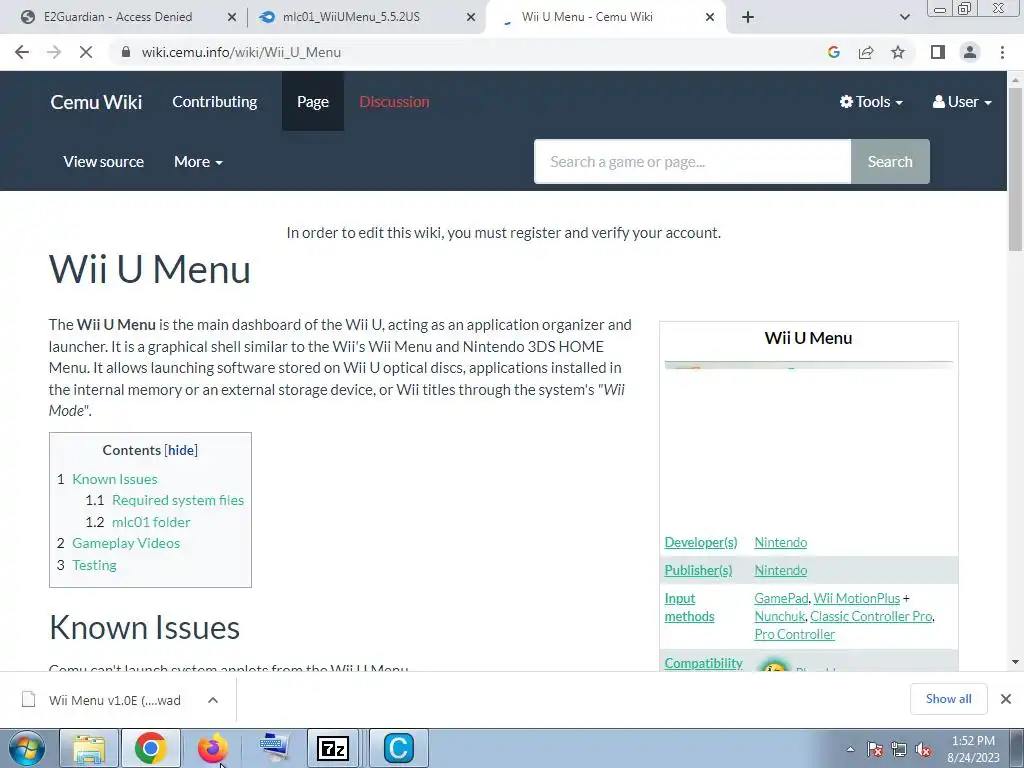
Task: Open the Wii MotionPlus link
Action: pyautogui.click(x=857, y=598)
